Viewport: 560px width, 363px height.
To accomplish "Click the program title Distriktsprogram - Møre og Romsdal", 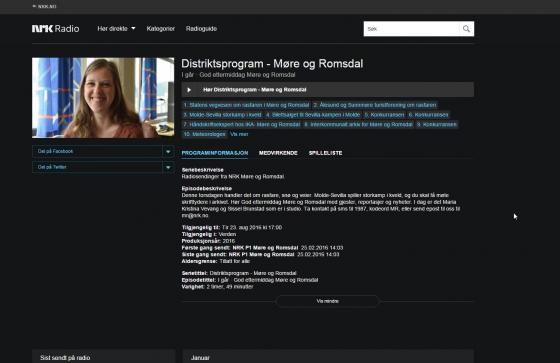I will tap(272, 64).
